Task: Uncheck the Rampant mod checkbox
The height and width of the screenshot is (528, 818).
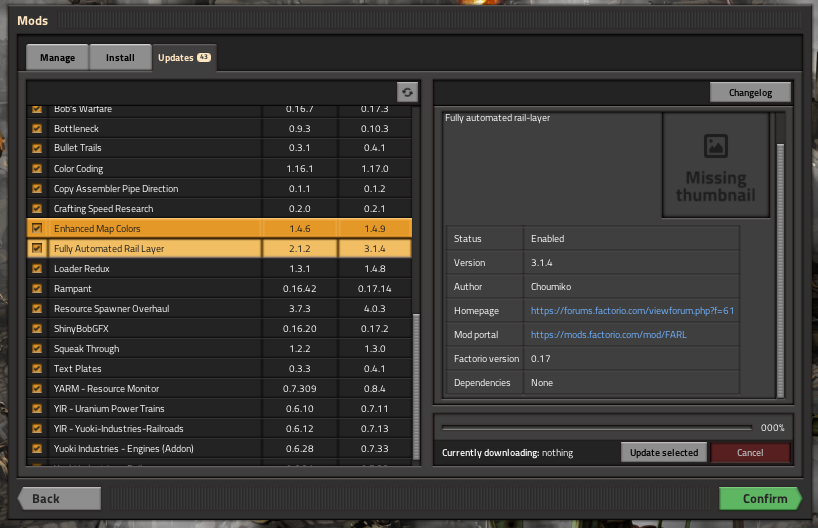Action: pyautogui.click(x=37, y=288)
